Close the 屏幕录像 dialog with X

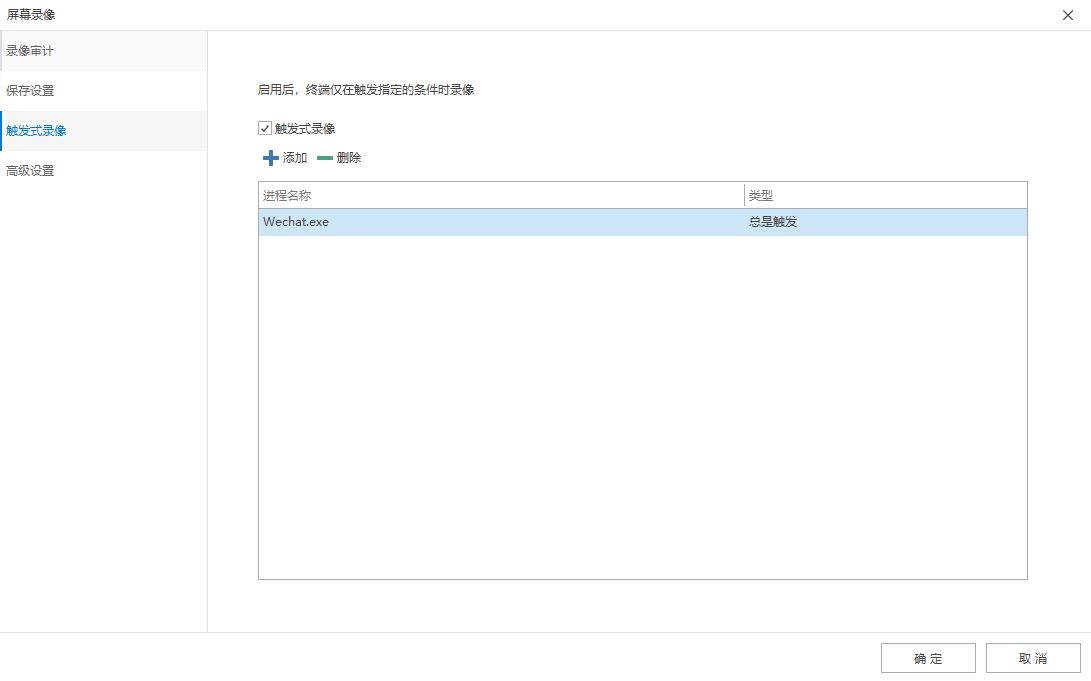[1067, 15]
